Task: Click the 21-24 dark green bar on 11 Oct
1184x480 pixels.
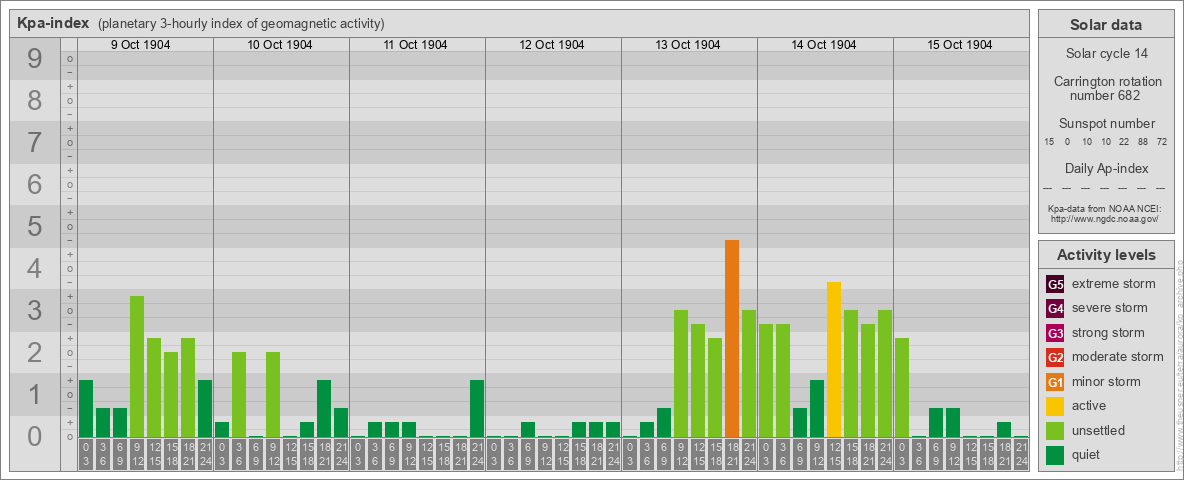Action: point(476,408)
